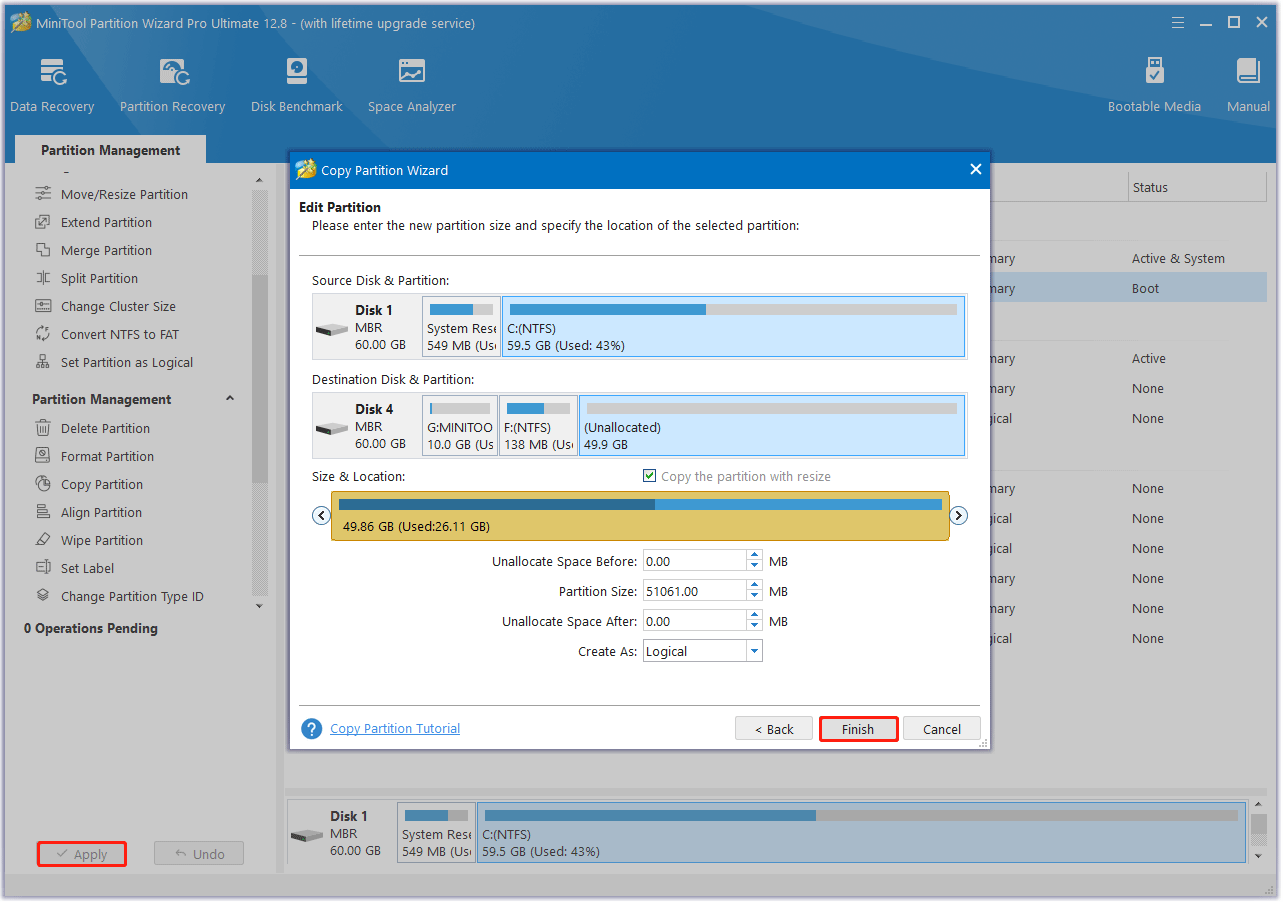Click the yellow partition size bar
Image resolution: width=1283 pixels, height=902 pixels.
[x=640, y=516]
